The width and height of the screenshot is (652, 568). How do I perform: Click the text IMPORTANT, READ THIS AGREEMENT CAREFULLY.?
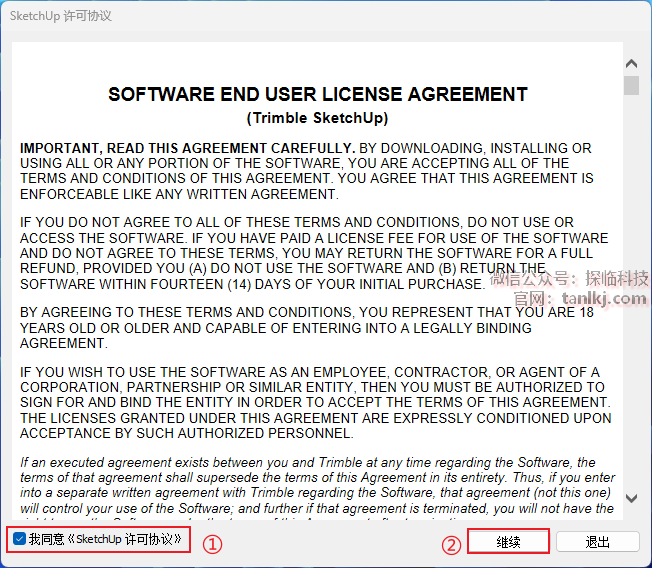coord(188,148)
